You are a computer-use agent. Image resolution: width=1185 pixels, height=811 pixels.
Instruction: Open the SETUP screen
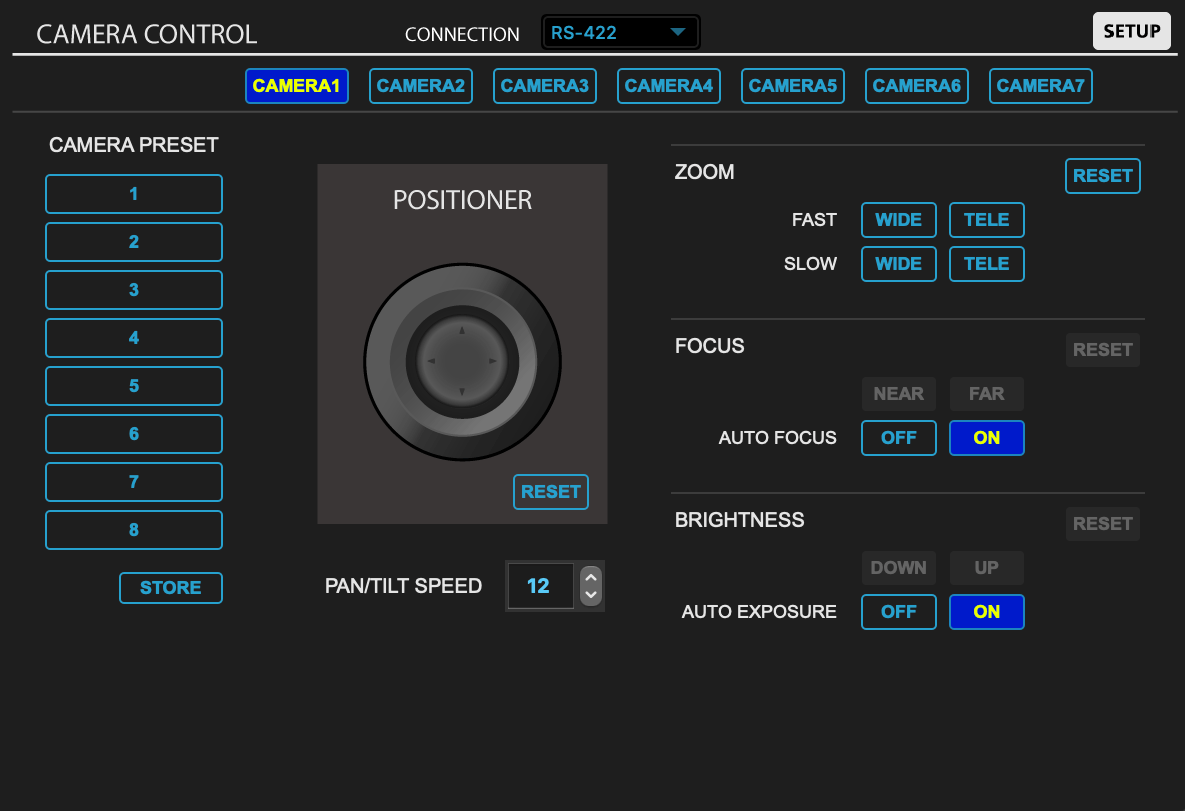point(1131,30)
